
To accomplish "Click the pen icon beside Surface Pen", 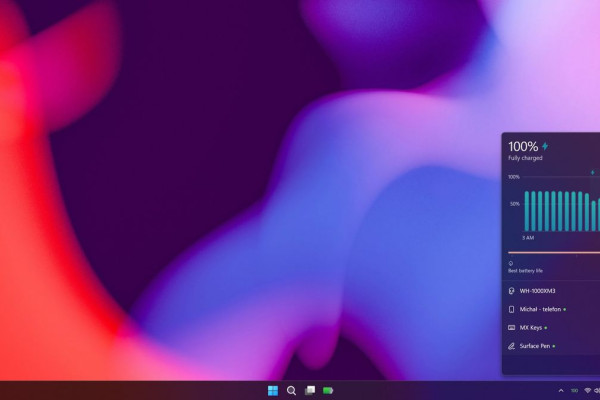I will tap(511, 346).
